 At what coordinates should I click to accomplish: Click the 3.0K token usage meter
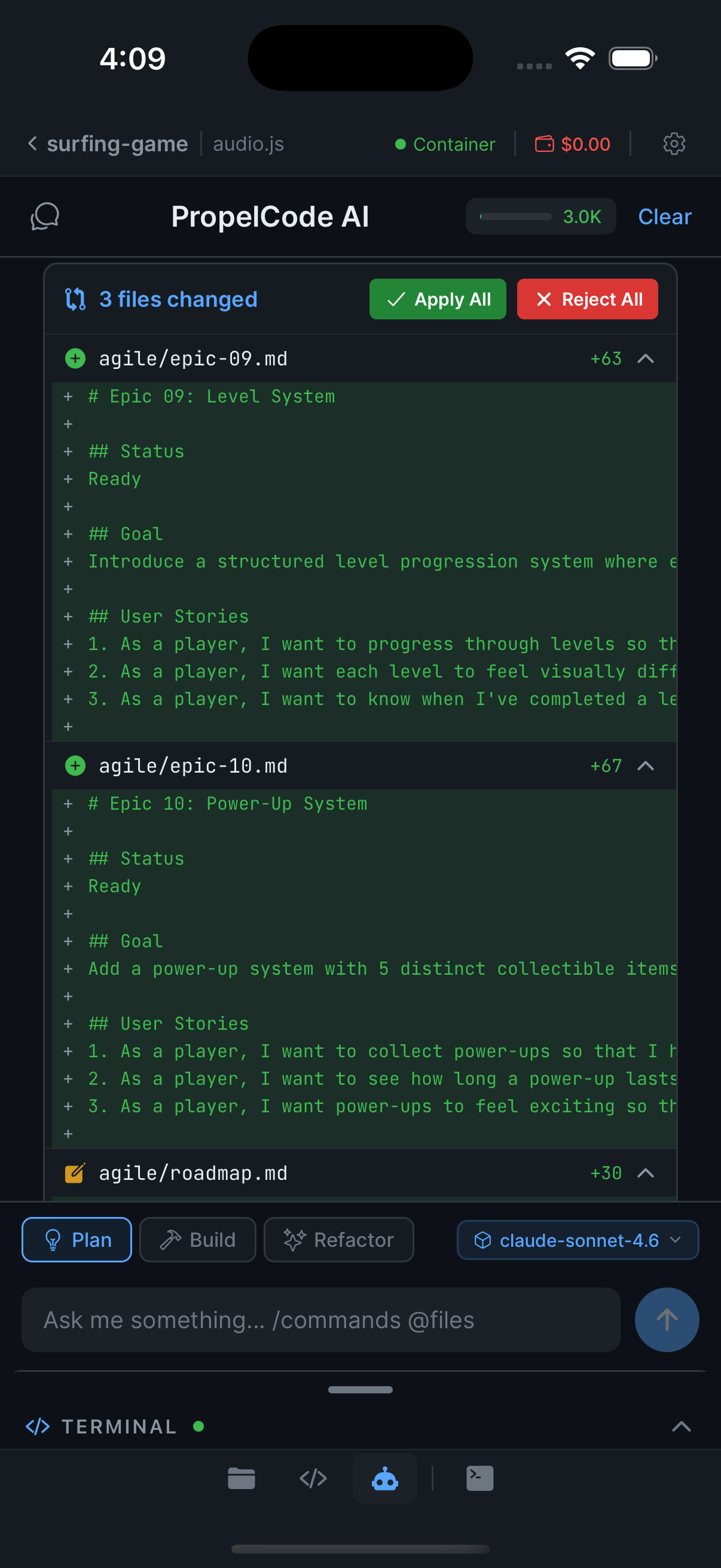pyautogui.click(x=540, y=216)
